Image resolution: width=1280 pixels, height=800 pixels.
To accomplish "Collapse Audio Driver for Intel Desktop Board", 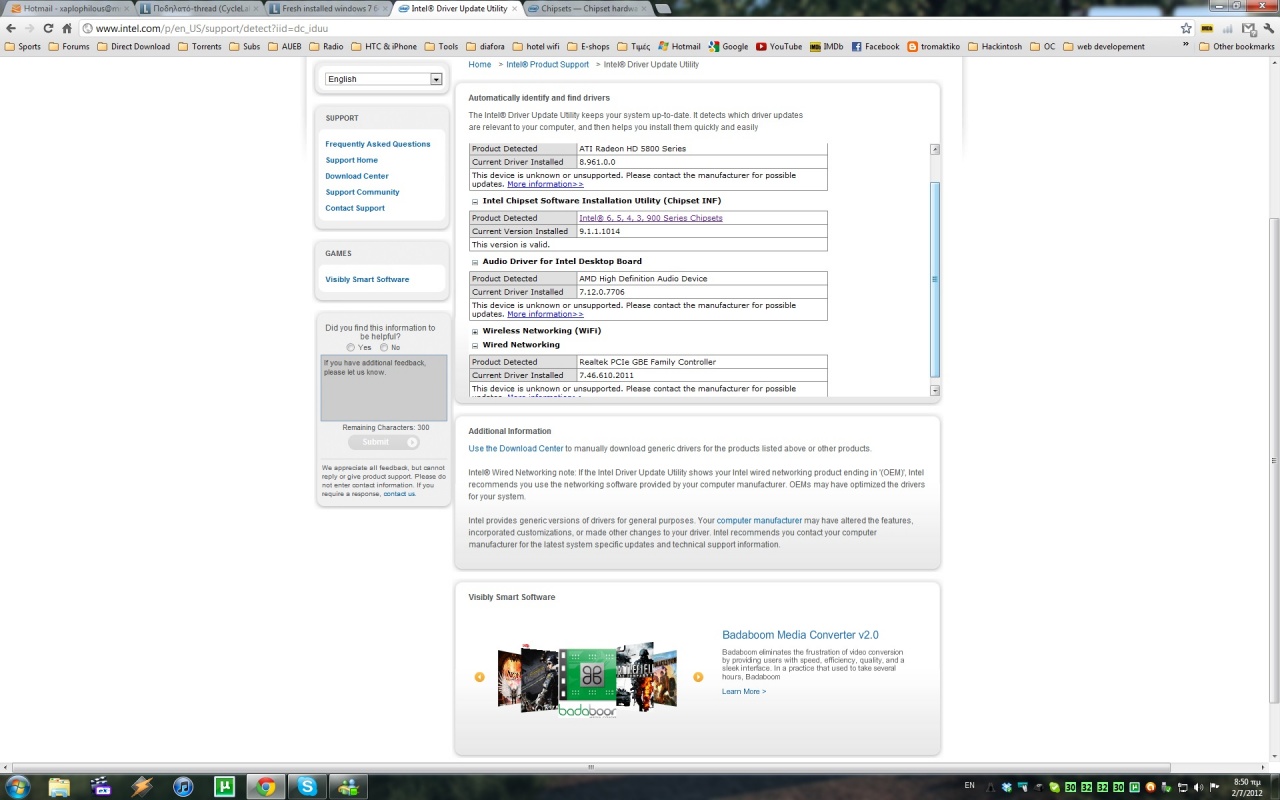I will click(475, 262).
